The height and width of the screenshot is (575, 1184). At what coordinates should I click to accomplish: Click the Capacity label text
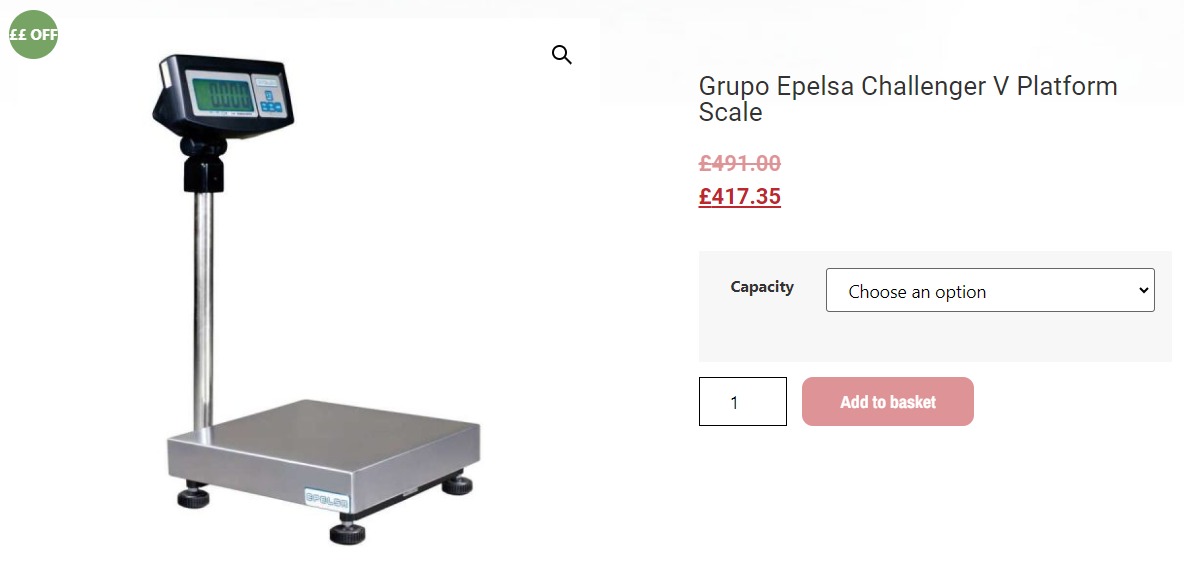coord(762,287)
